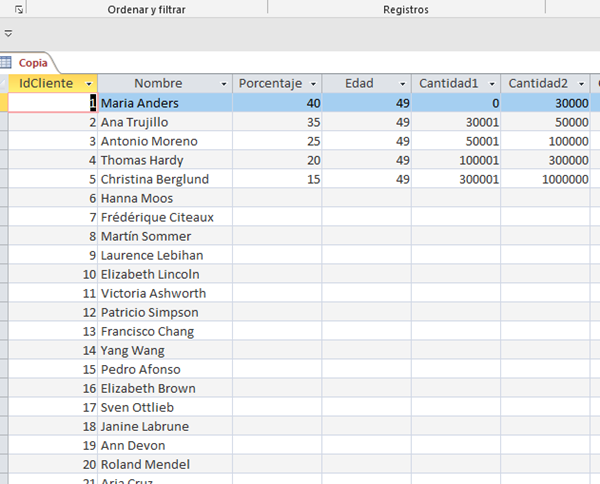Click the Antonio Moreno name cell
This screenshot has height=484, width=600.
pyautogui.click(x=165, y=141)
